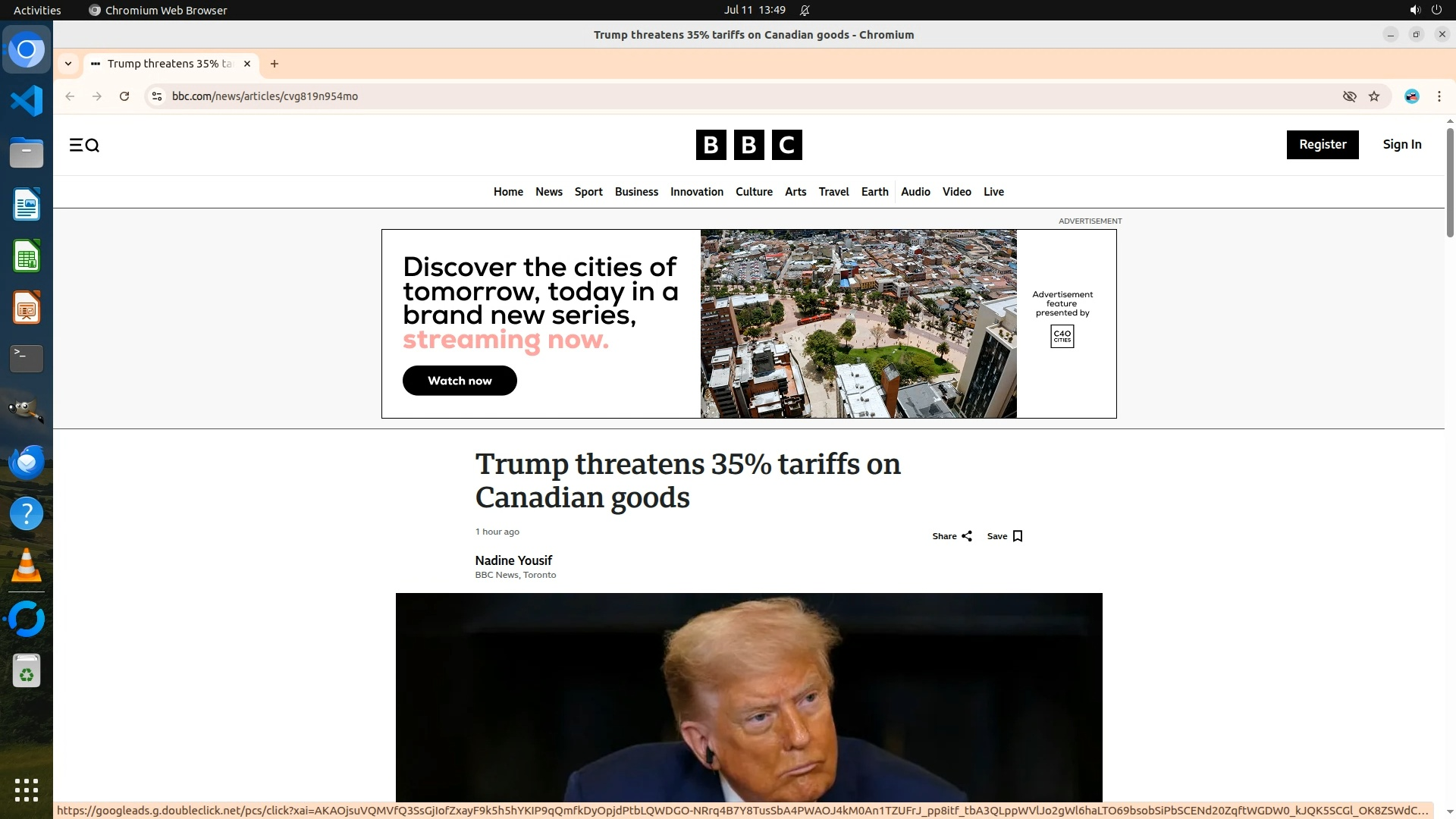The height and width of the screenshot is (819, 1456).
Task: Open the Chromium three-dot menu
Action: 1439,96
